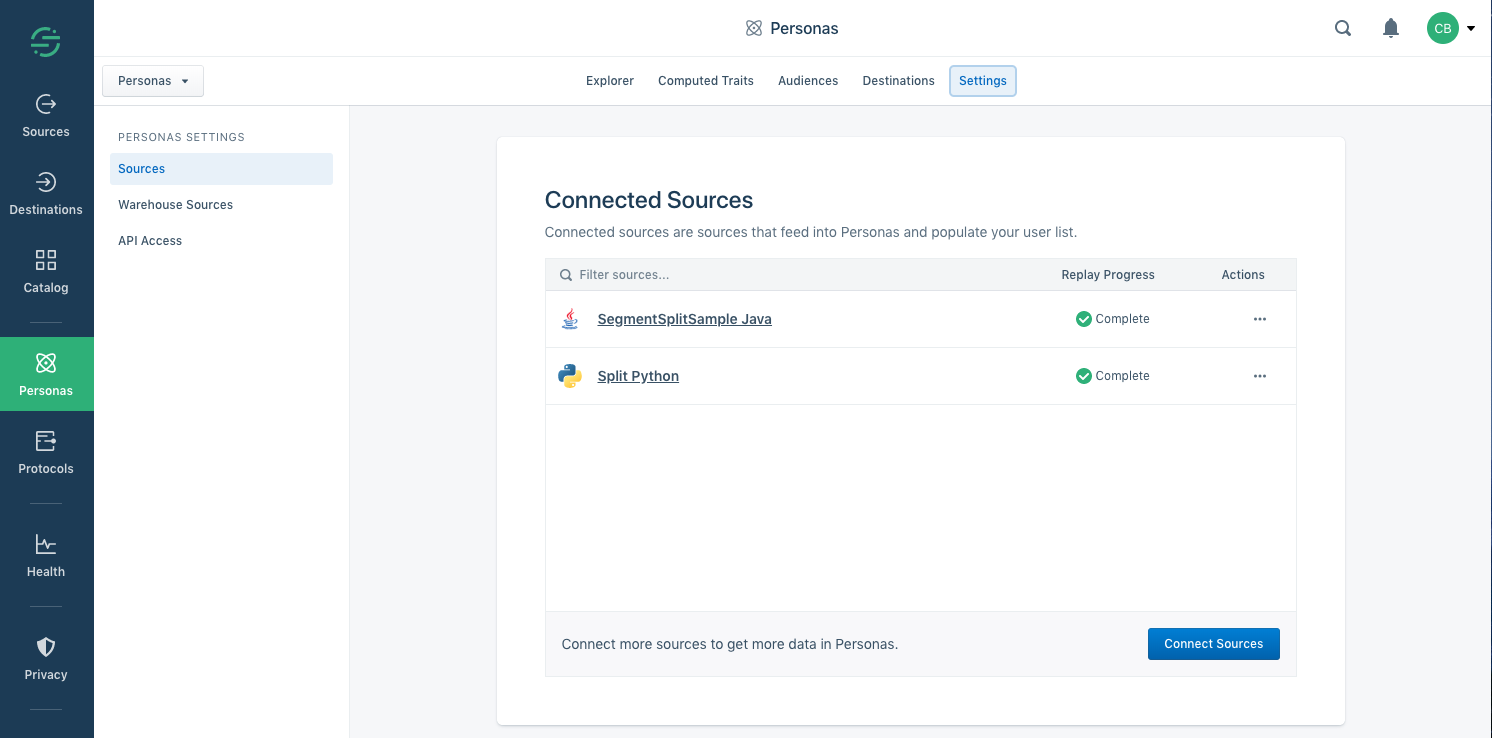This screenshot has height=738, width=1492.
Task: Switch to the Audiences tab
Action: (808, 81)
